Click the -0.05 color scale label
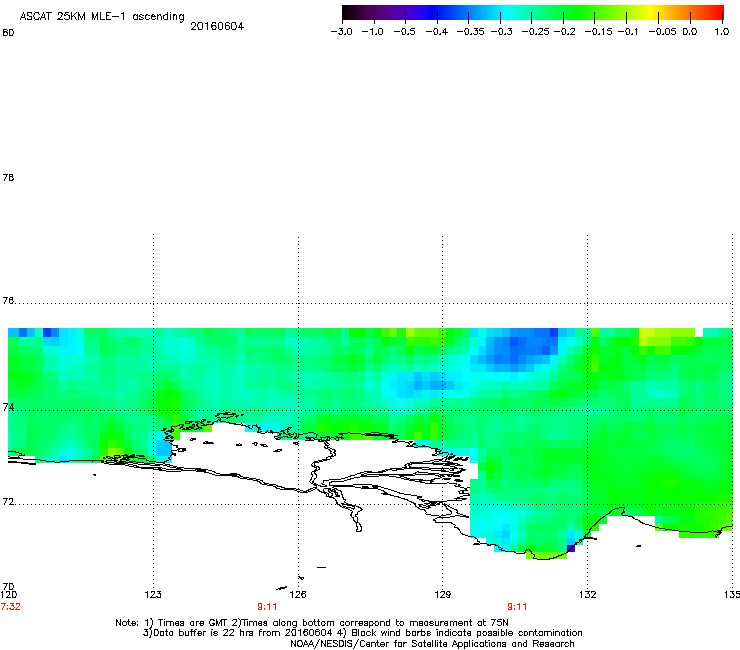Viewport: 740px width, 650px height. click(x=662, y=32)
